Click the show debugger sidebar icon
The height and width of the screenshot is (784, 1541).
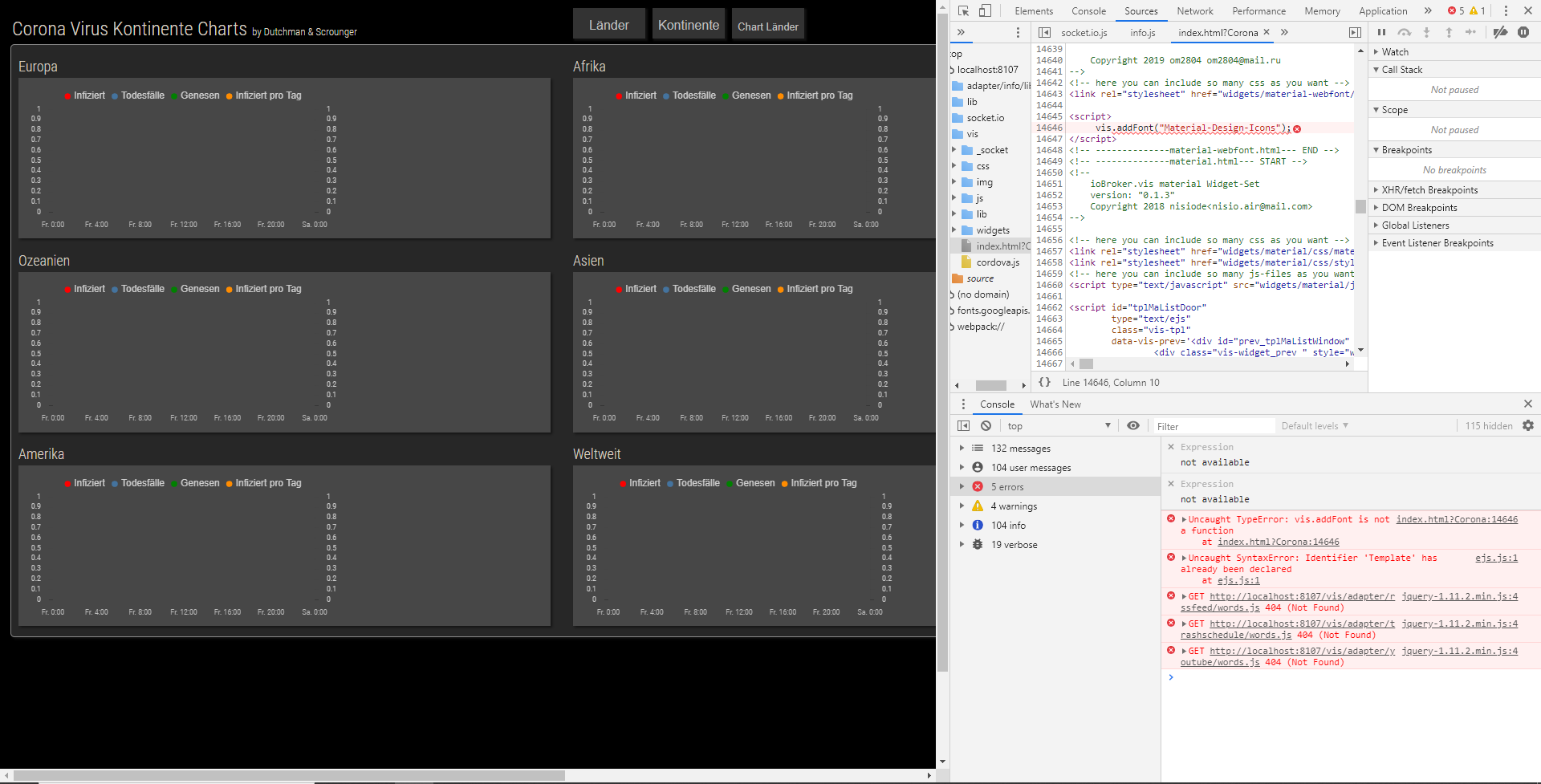click(1355, 32)
